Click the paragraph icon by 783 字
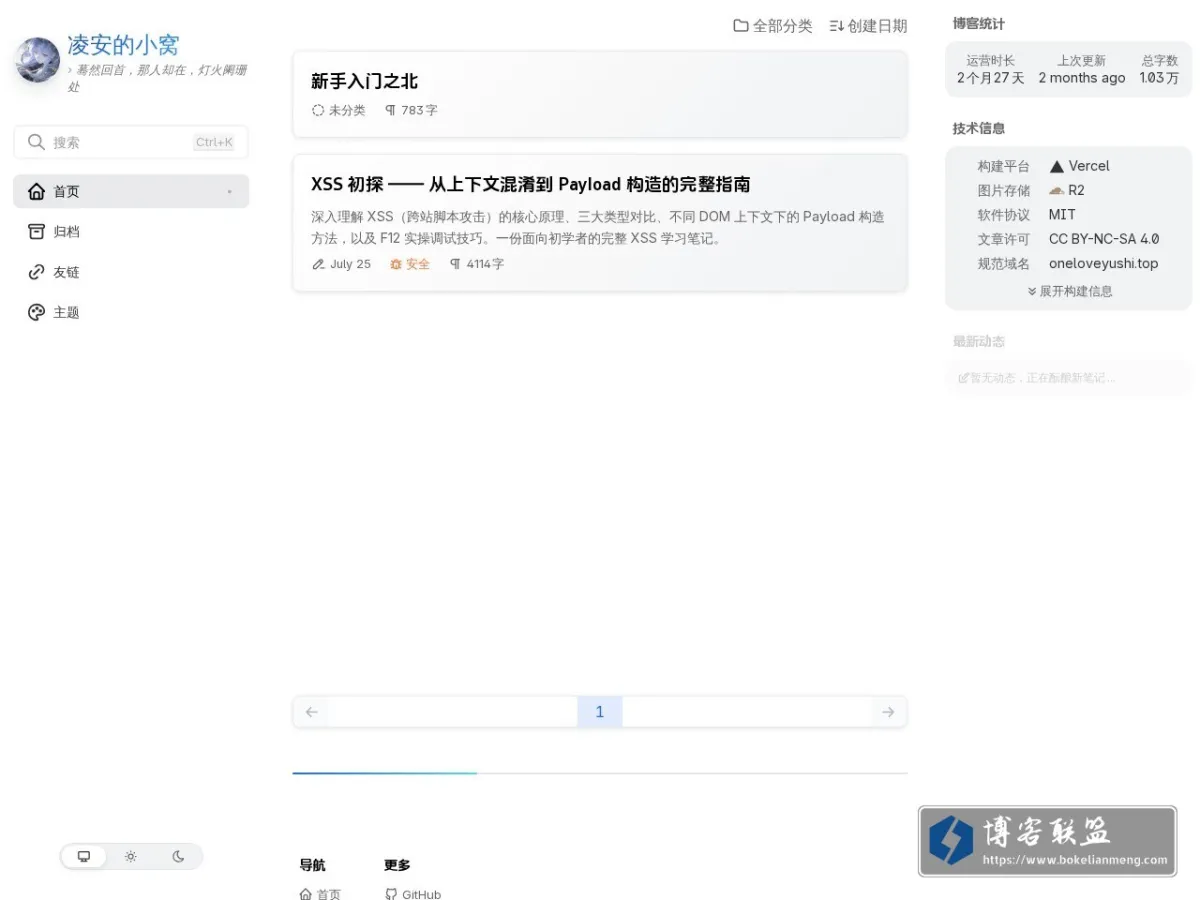The image size is (1200, 900). click(x=390, y=110)
